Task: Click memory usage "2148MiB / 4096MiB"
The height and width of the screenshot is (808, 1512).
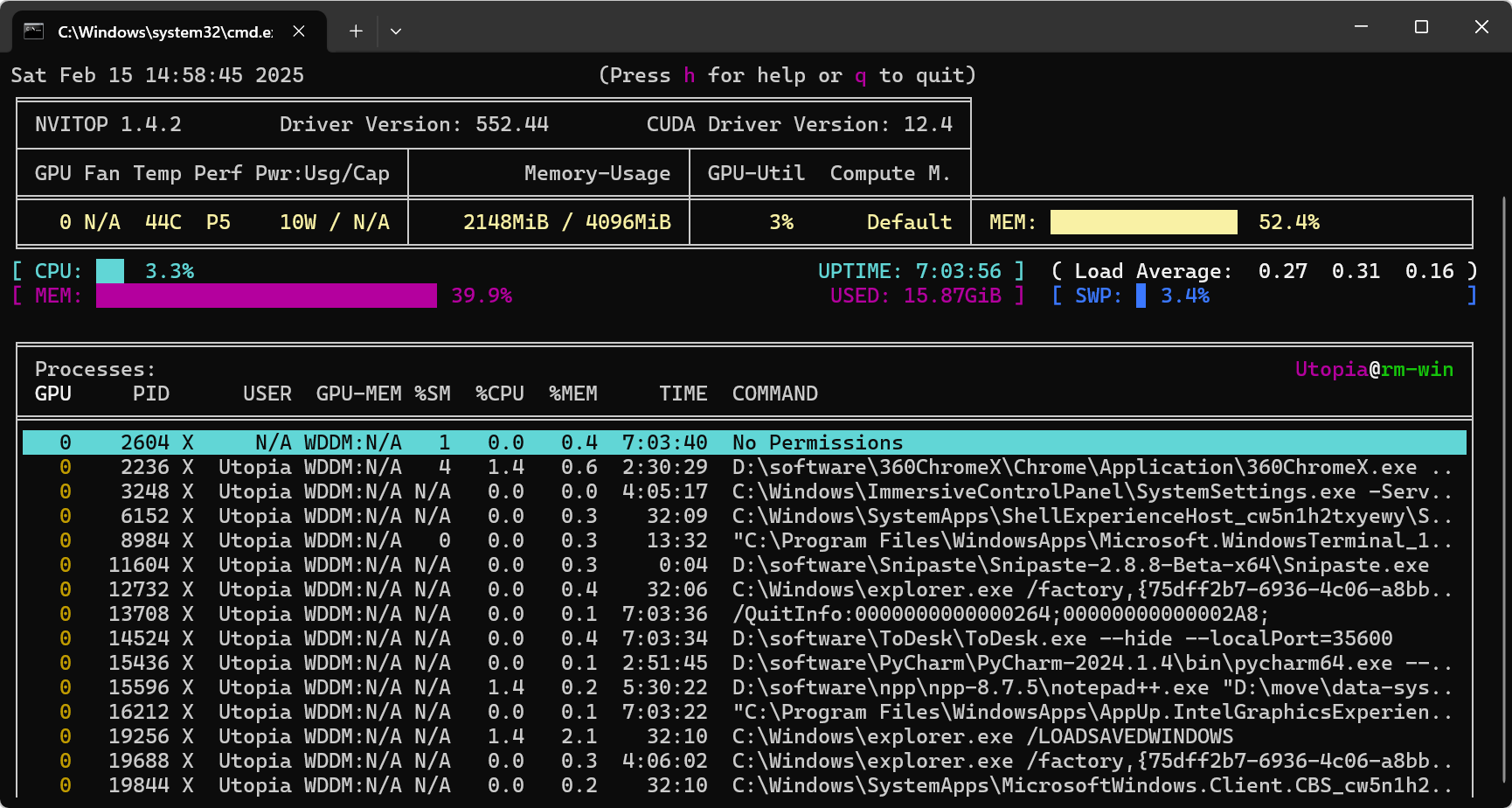Action: click(567, 222)
